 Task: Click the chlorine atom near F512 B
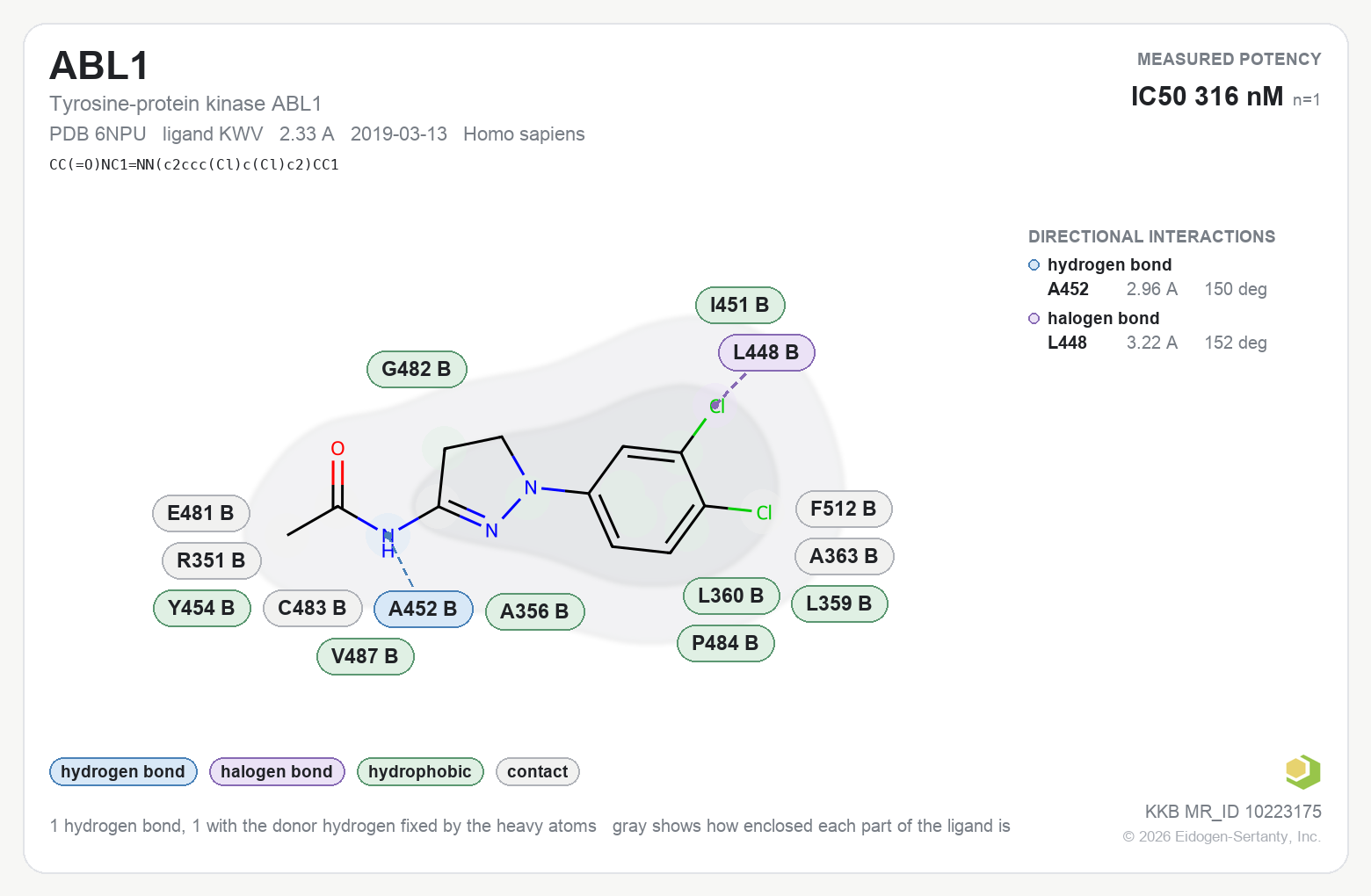click(x=764, y=512)
